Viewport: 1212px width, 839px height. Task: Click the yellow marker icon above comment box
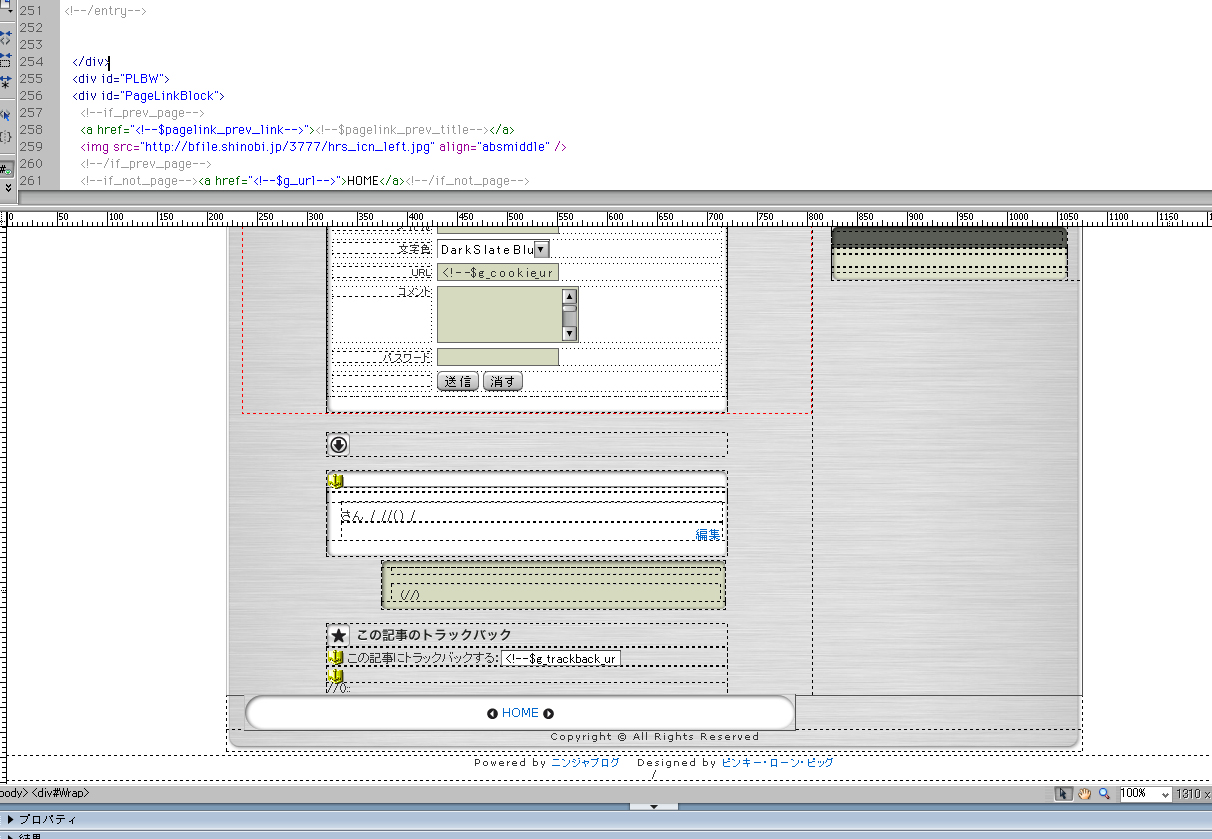pos(335,481)
